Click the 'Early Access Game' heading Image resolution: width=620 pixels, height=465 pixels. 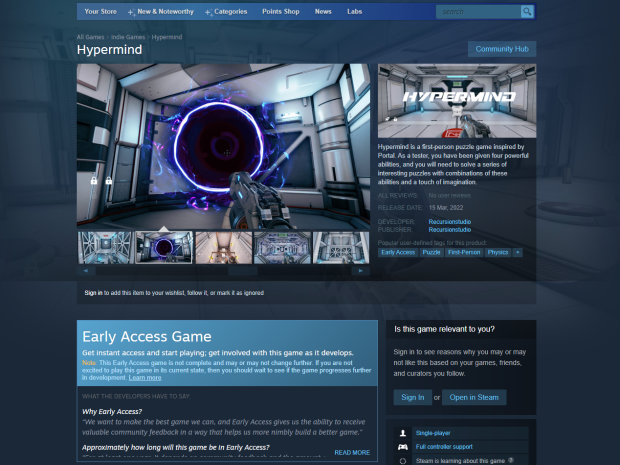coord(147,336)
